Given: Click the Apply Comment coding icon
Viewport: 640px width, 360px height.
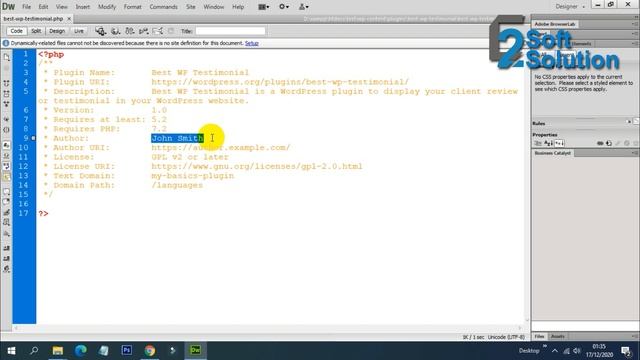Looking at the screenshot, I should coord(7,191).
